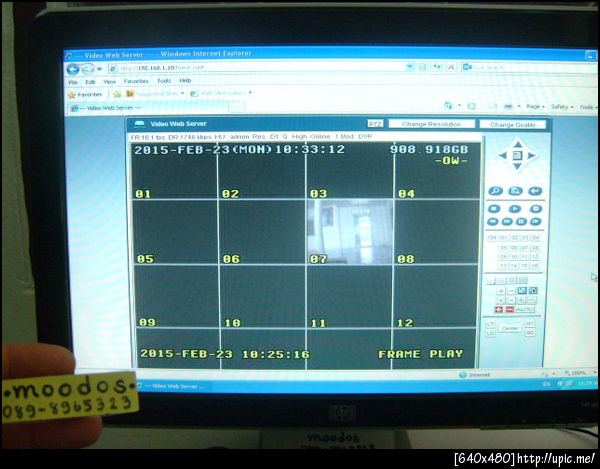
Task: Click the PTZ button in header
Action: 375,124
